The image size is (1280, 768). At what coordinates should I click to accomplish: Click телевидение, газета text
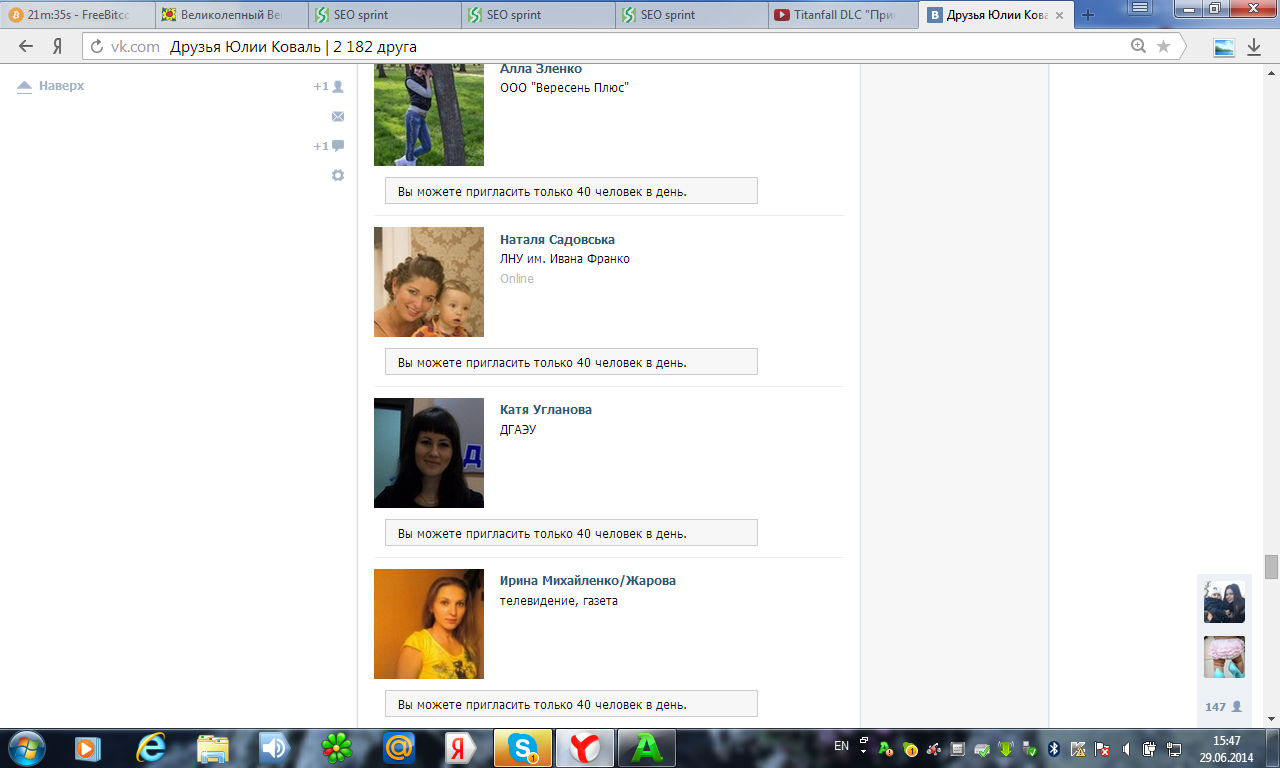coord(559,601)
